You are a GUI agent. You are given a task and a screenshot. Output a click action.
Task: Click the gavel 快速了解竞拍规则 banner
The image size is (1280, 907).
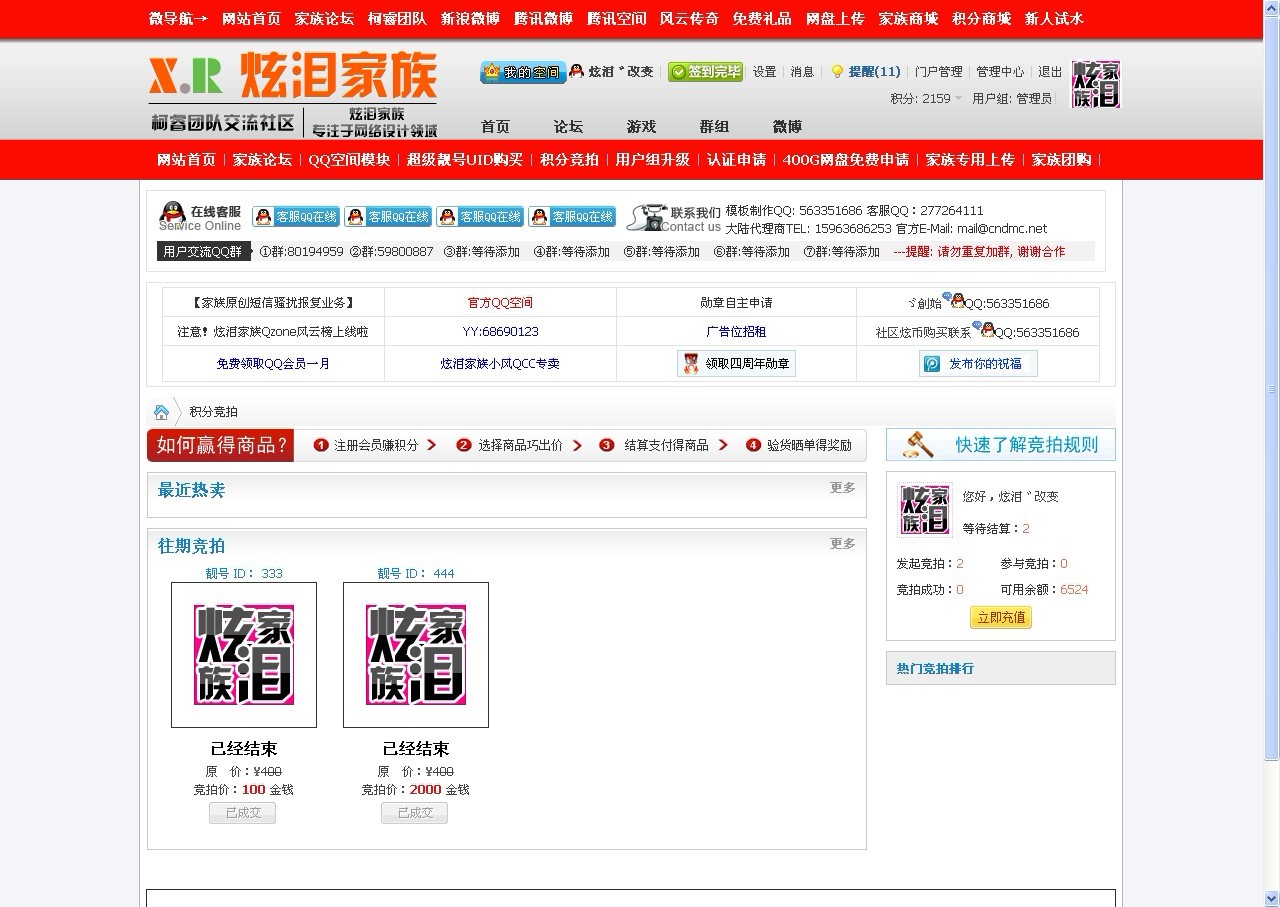click(x=1001, y=445)
